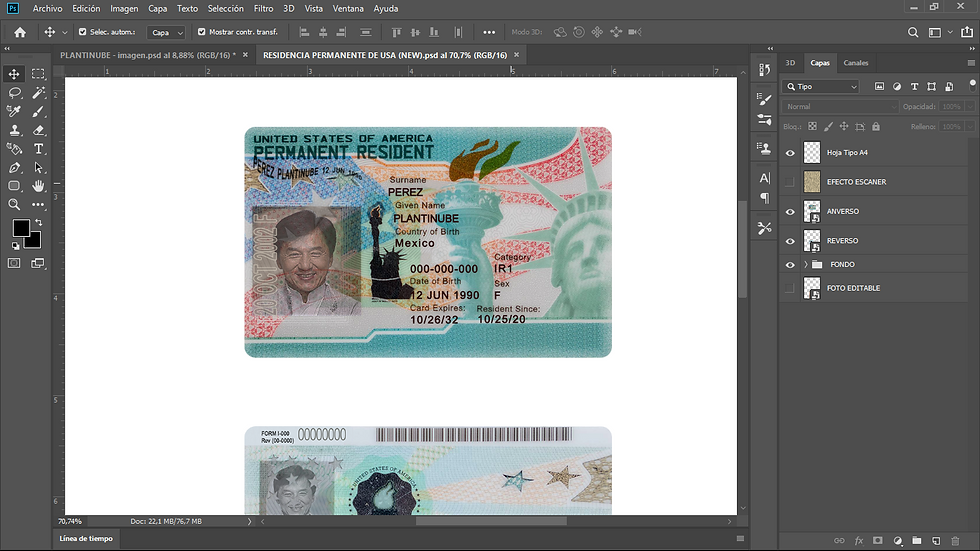Select the Eyedropper tool

click(x=14, y=111)
